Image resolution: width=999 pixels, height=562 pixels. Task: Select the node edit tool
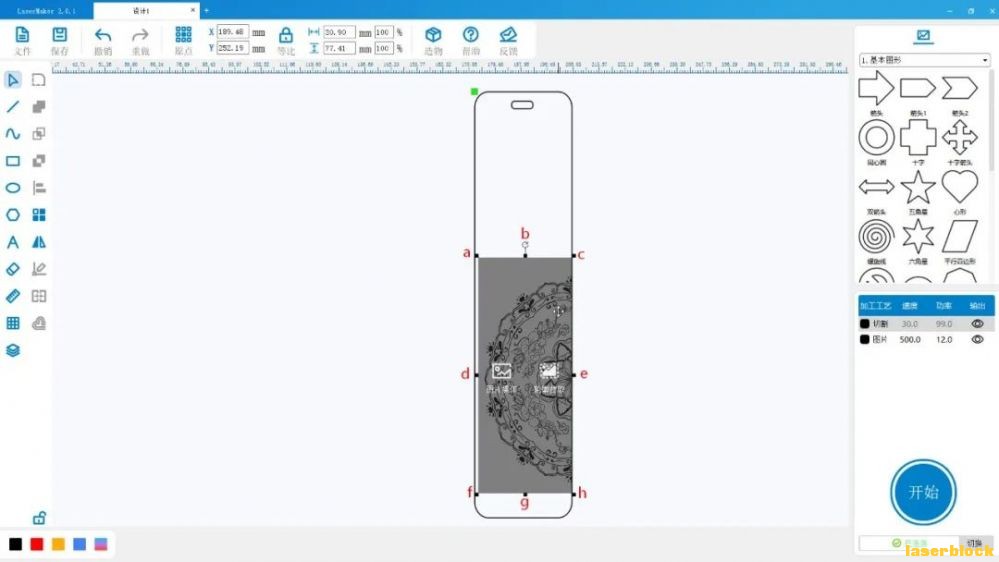pyautogui.click(x=39, y=80)
